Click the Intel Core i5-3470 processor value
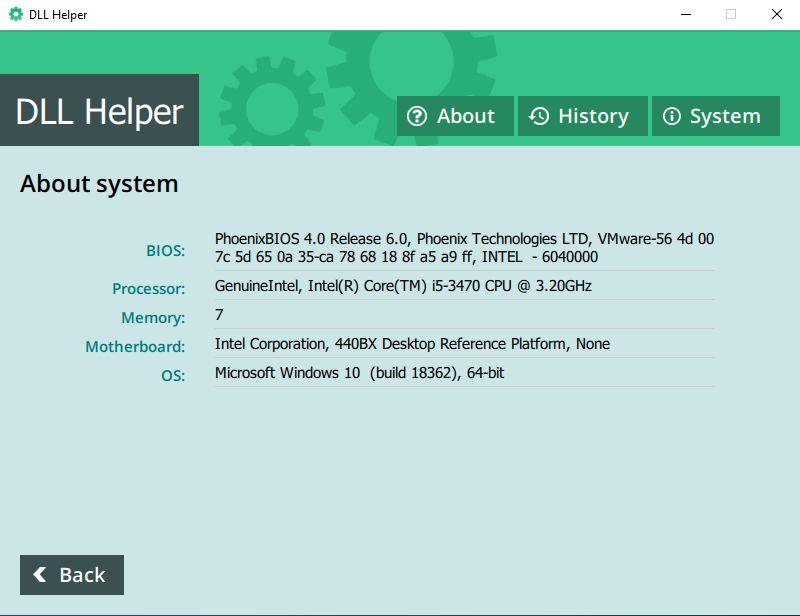The width and height of the screenshot is (800, 616). click(403, 286)
